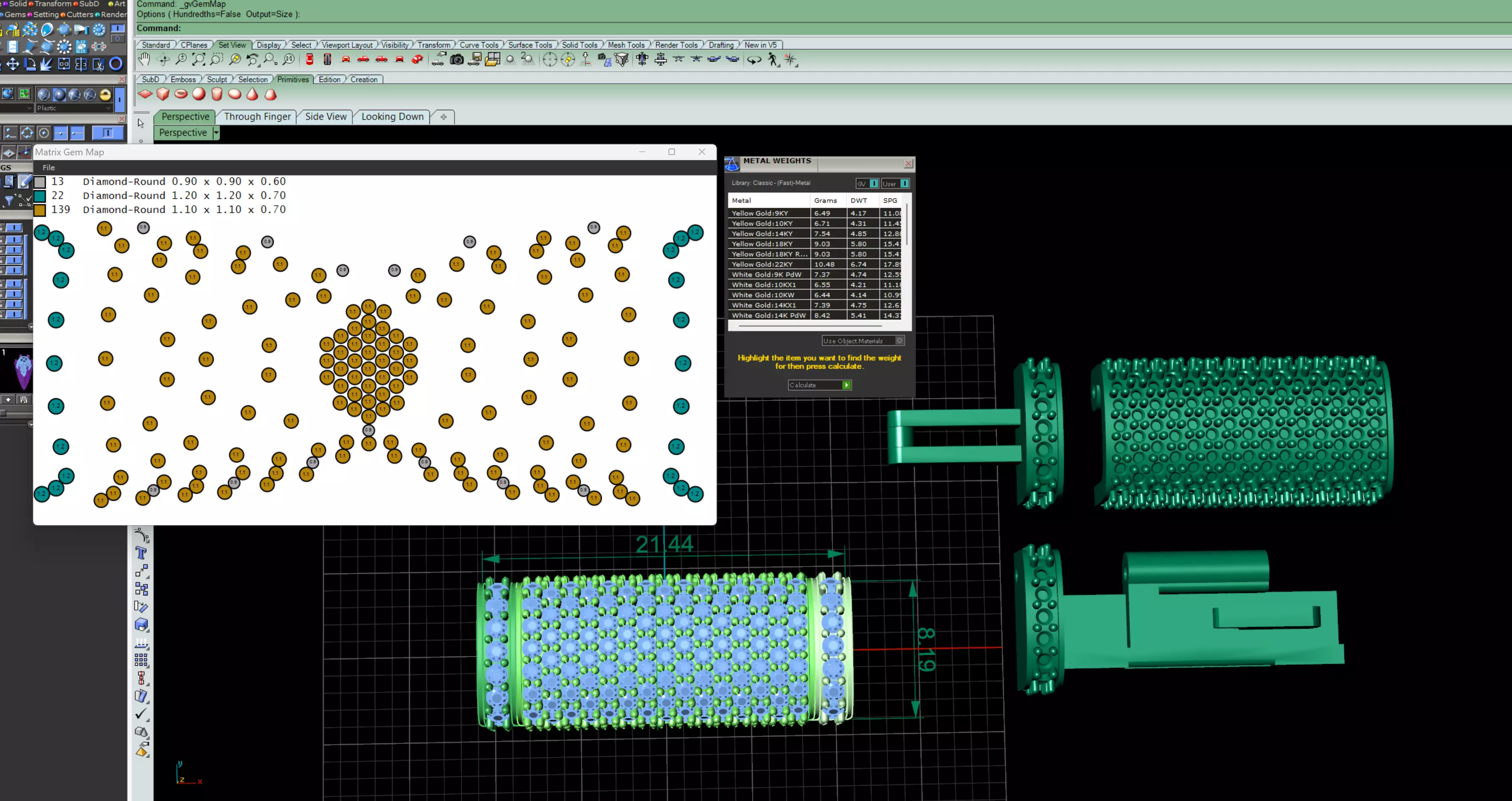Click the torus primitive icon
Viewport: 1512px width, 801px height.
click(x=181, y=94)
